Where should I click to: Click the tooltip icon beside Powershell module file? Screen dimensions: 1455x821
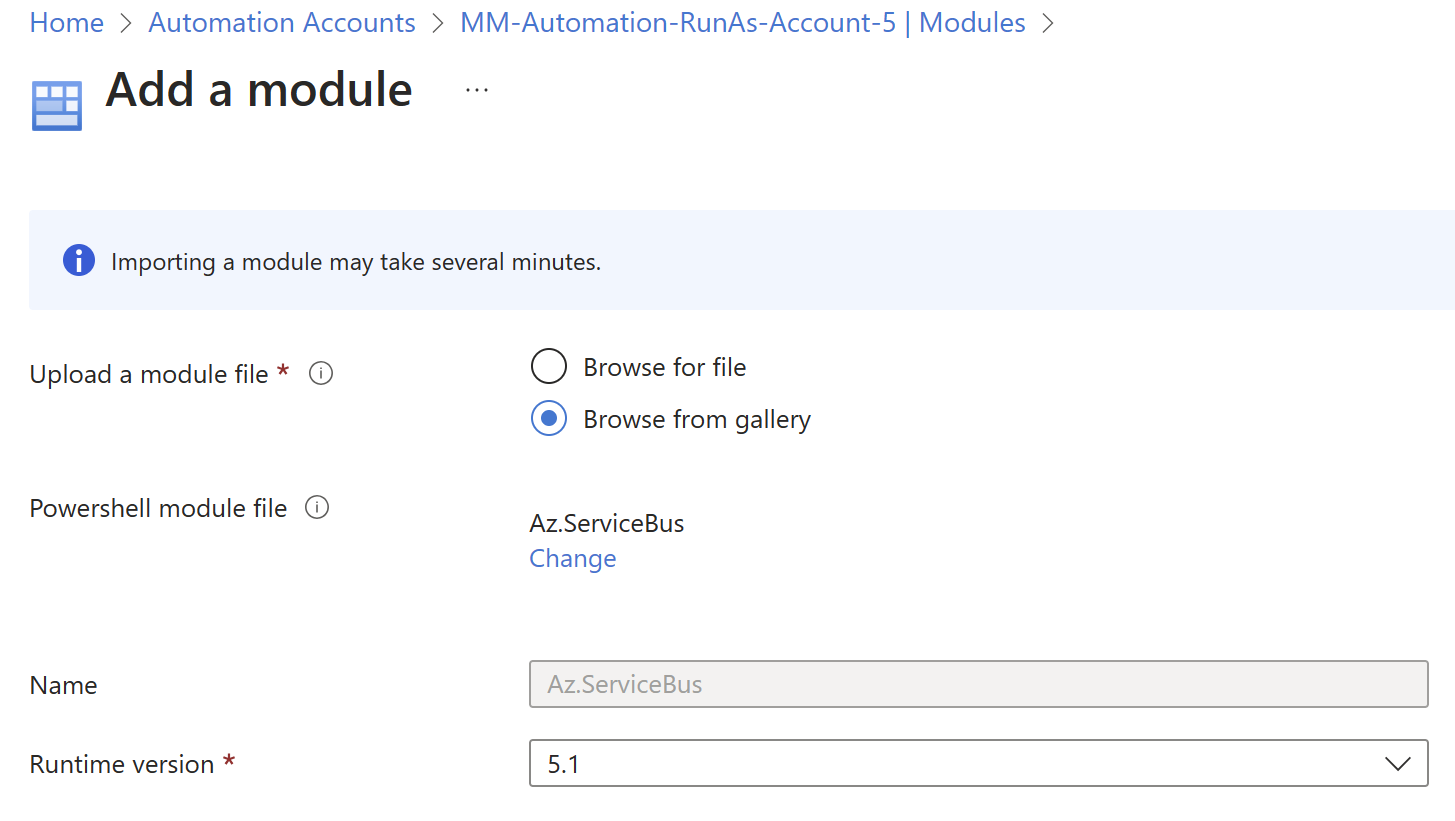(x=317, y=507)
